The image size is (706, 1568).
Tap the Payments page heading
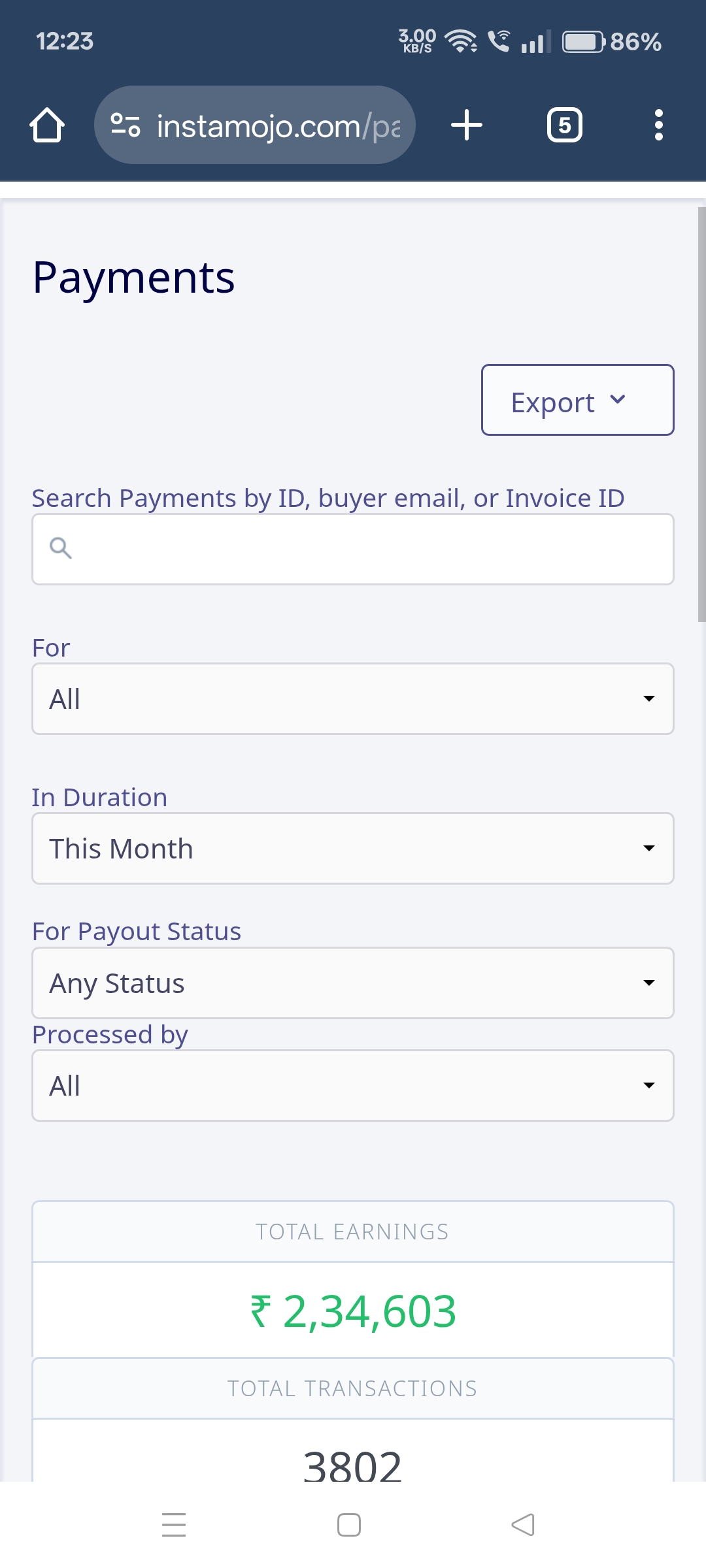coord(134,278)
